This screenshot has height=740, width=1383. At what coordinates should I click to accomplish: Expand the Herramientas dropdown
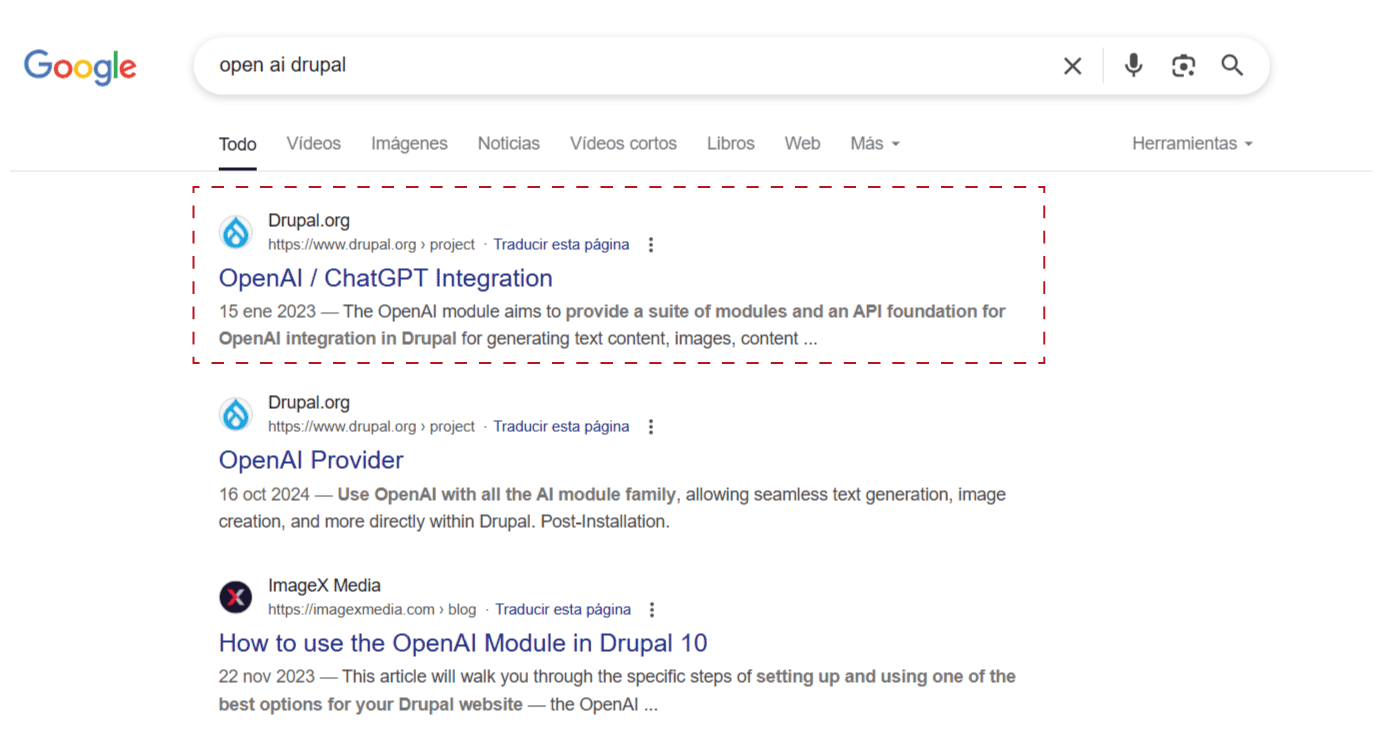tap(1192, 144)
